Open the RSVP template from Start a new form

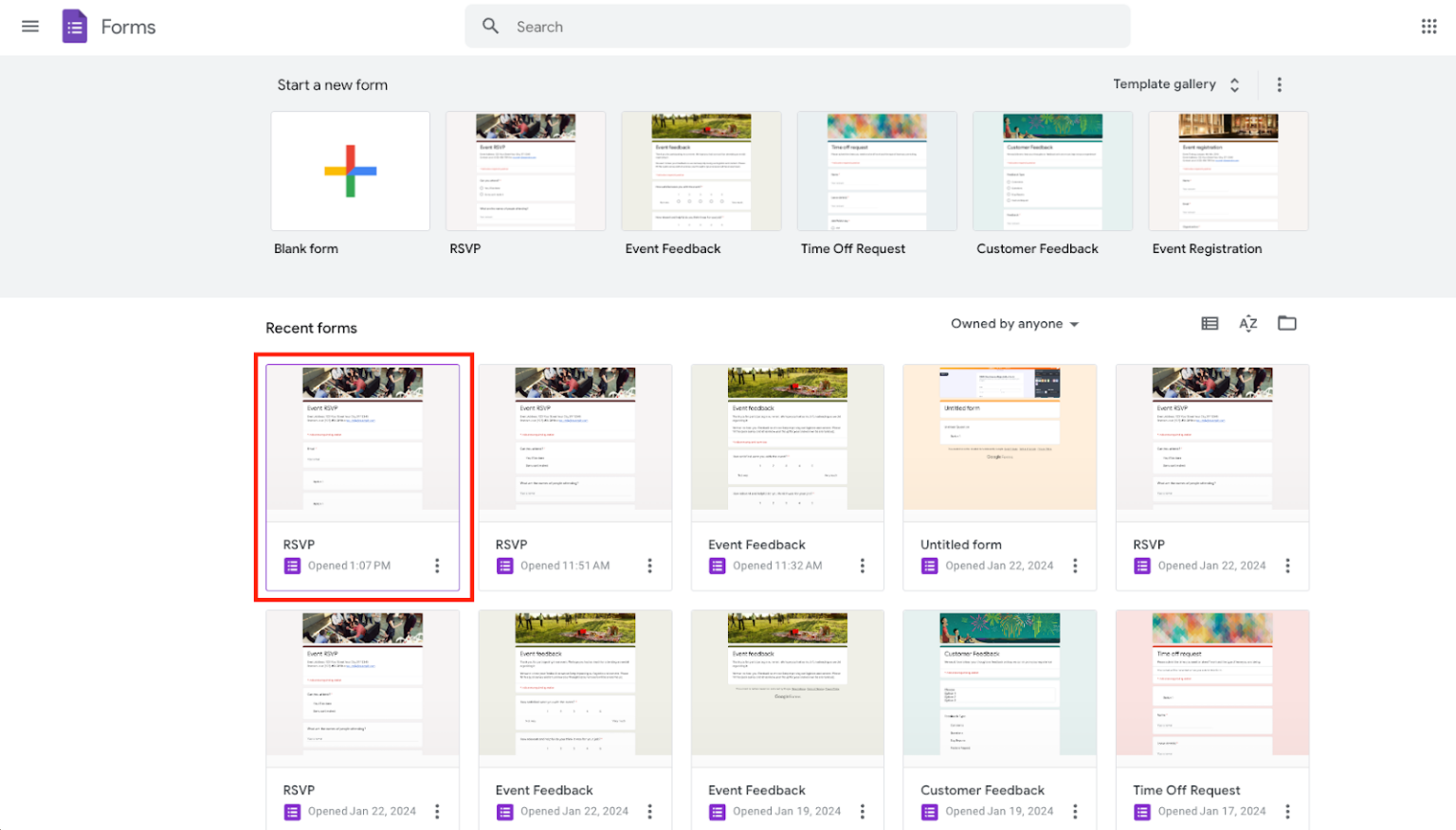(525, 171)
